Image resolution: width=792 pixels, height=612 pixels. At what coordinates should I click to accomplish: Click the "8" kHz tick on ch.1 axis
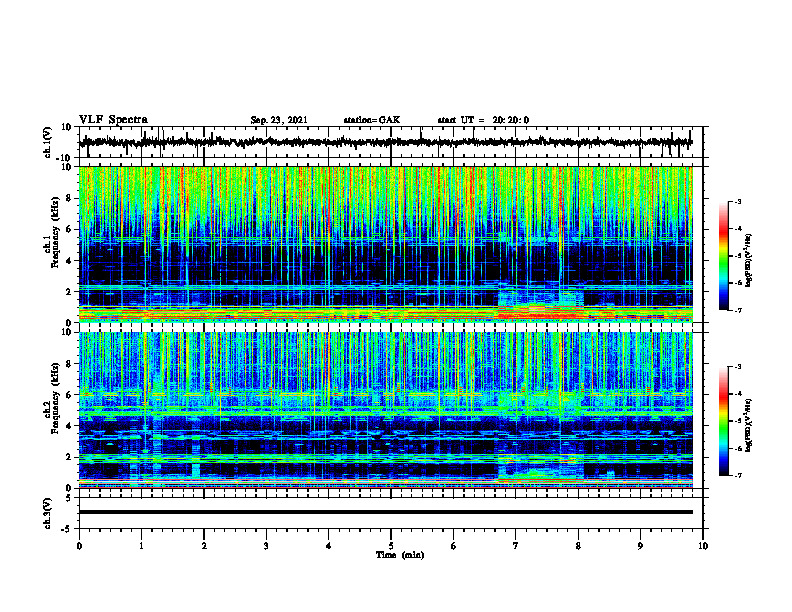tap(70, 198)
